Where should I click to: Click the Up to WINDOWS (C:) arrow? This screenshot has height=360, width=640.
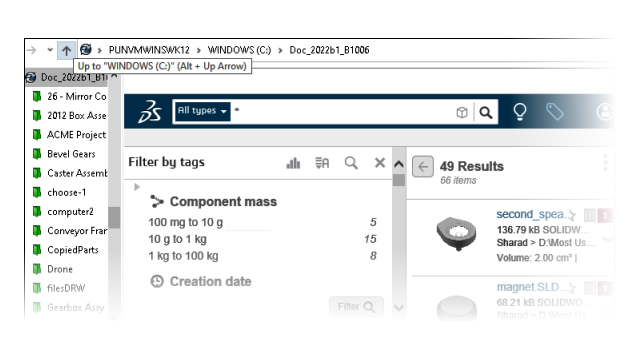point(66,50)
